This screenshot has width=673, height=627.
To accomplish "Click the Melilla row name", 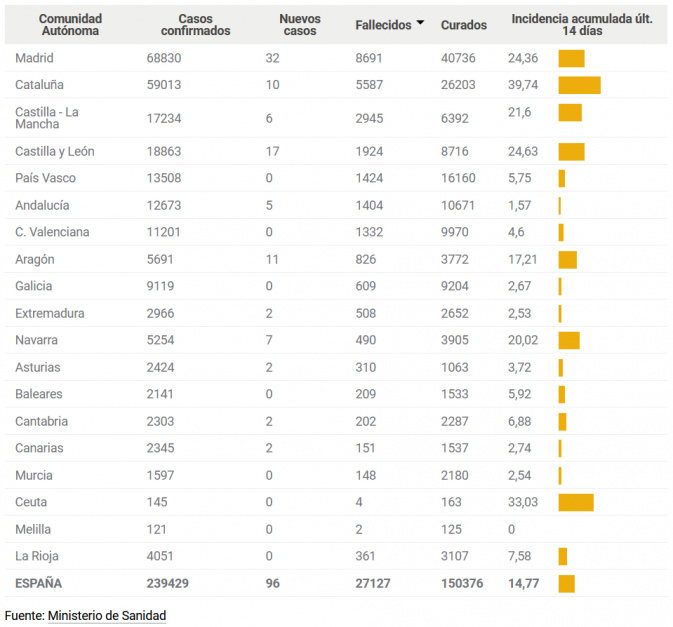I will coord(33,529).
